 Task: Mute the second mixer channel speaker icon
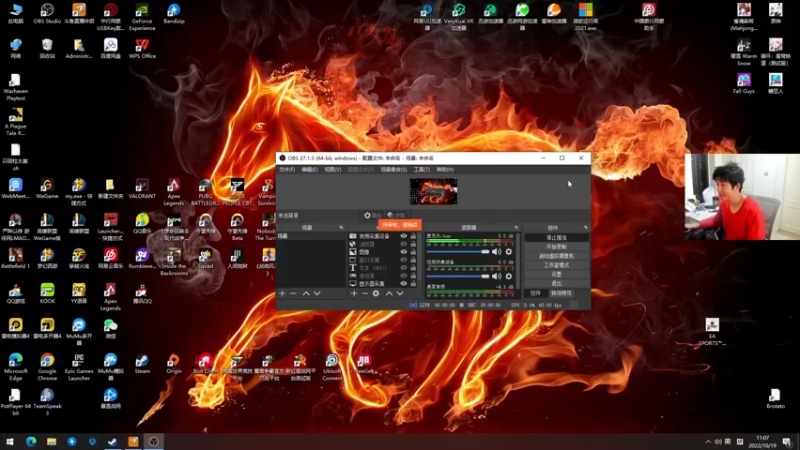point(496,276)
